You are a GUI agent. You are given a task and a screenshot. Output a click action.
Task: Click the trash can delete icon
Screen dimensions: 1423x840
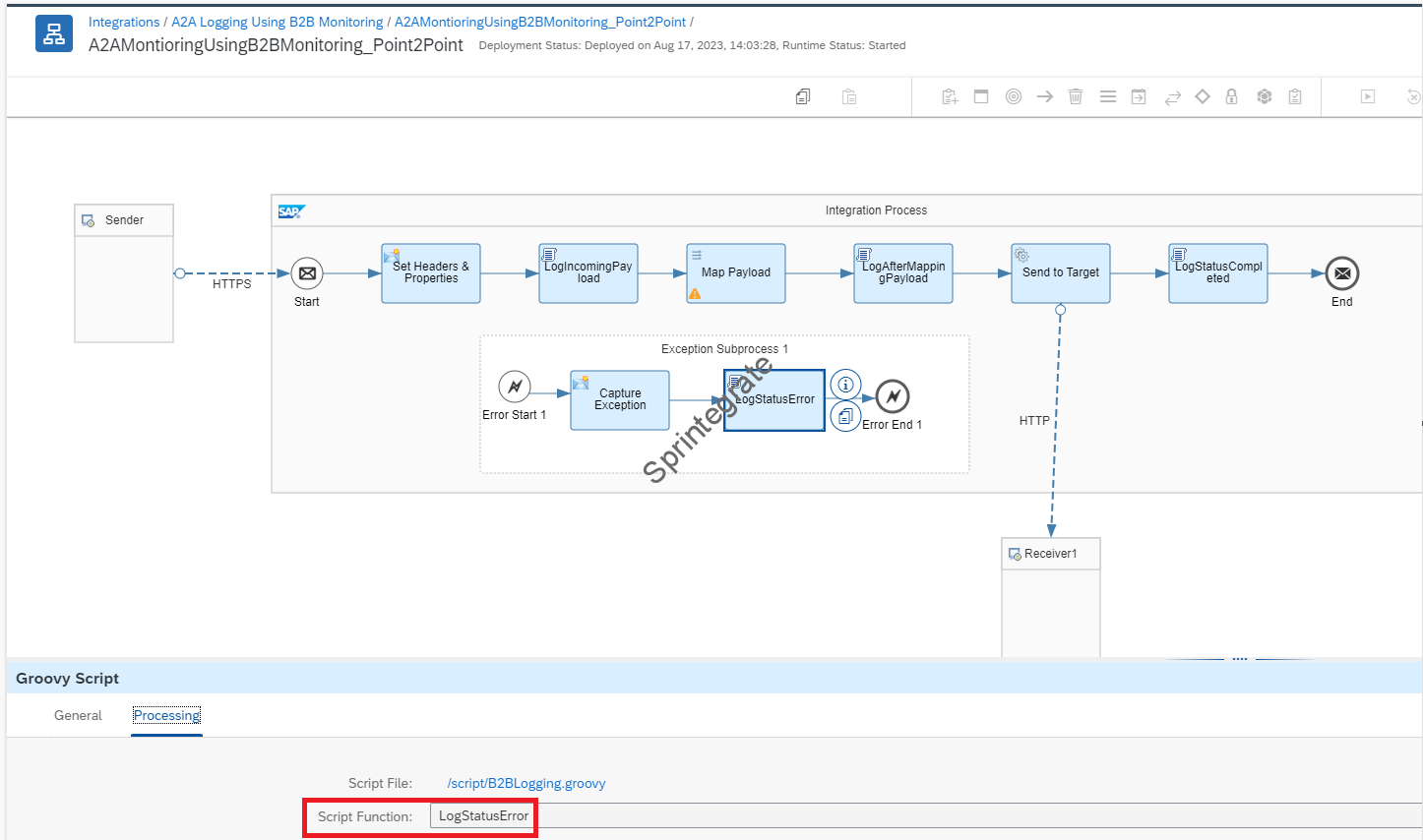pos(1076,96)
